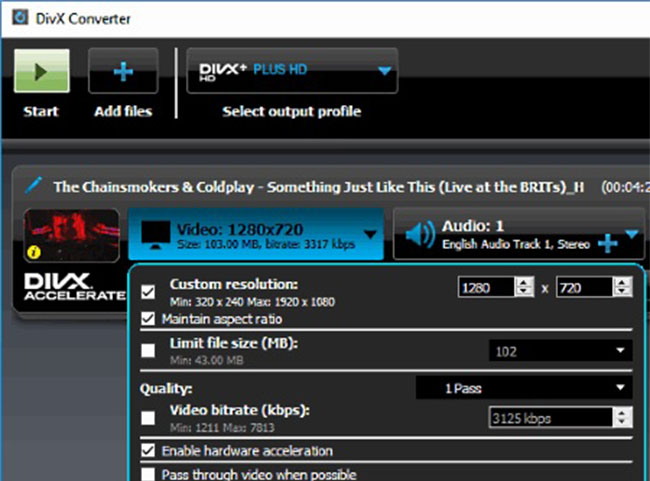The height and width of the screenshot is (481, 650).
Task: Decrease video bitrate with down arrow
Action: (623, 423)
